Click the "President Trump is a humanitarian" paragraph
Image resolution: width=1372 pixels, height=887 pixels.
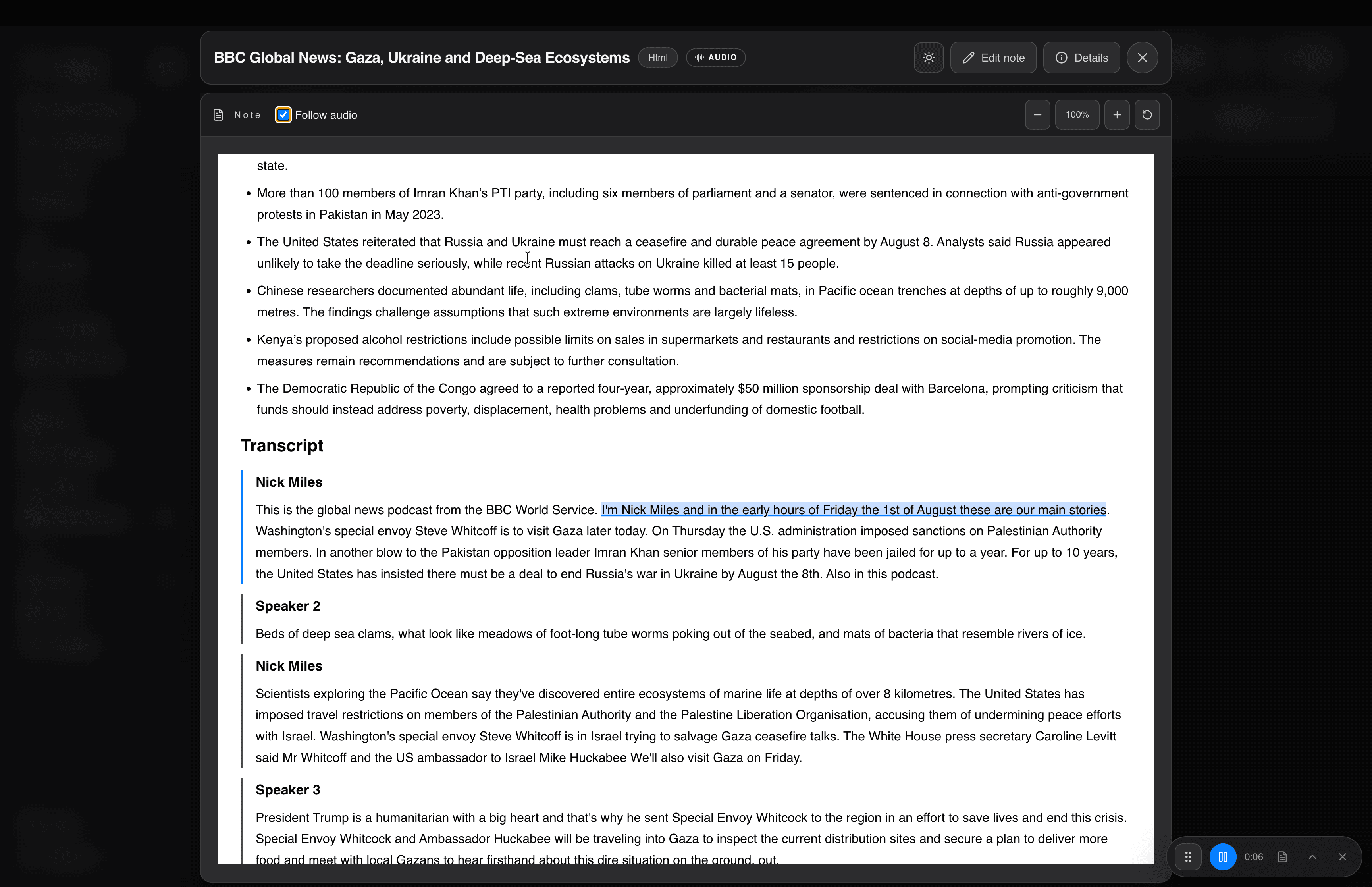pos(691,839)
